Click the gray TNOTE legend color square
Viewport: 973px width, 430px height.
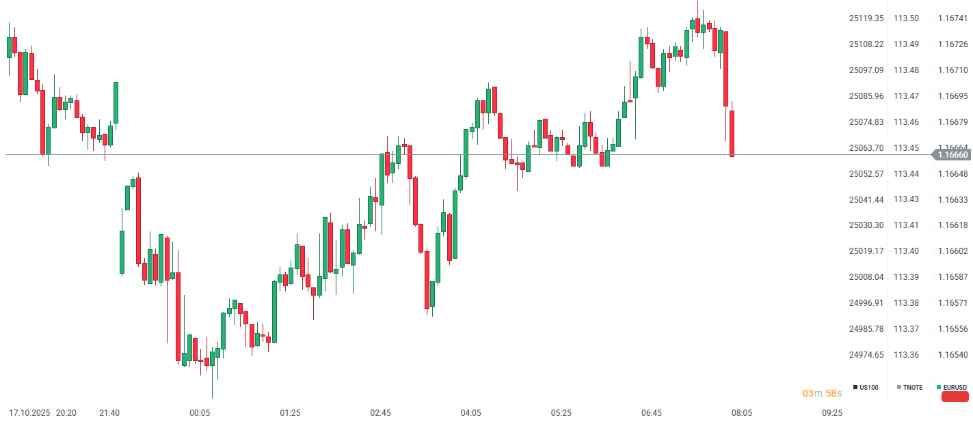[x=898, y=387]
